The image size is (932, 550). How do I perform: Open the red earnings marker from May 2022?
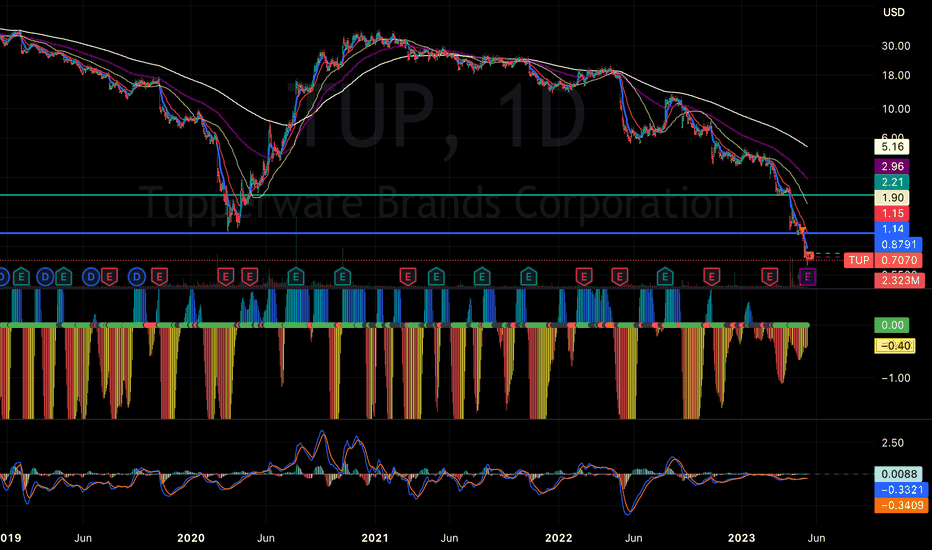pos(619,276)
